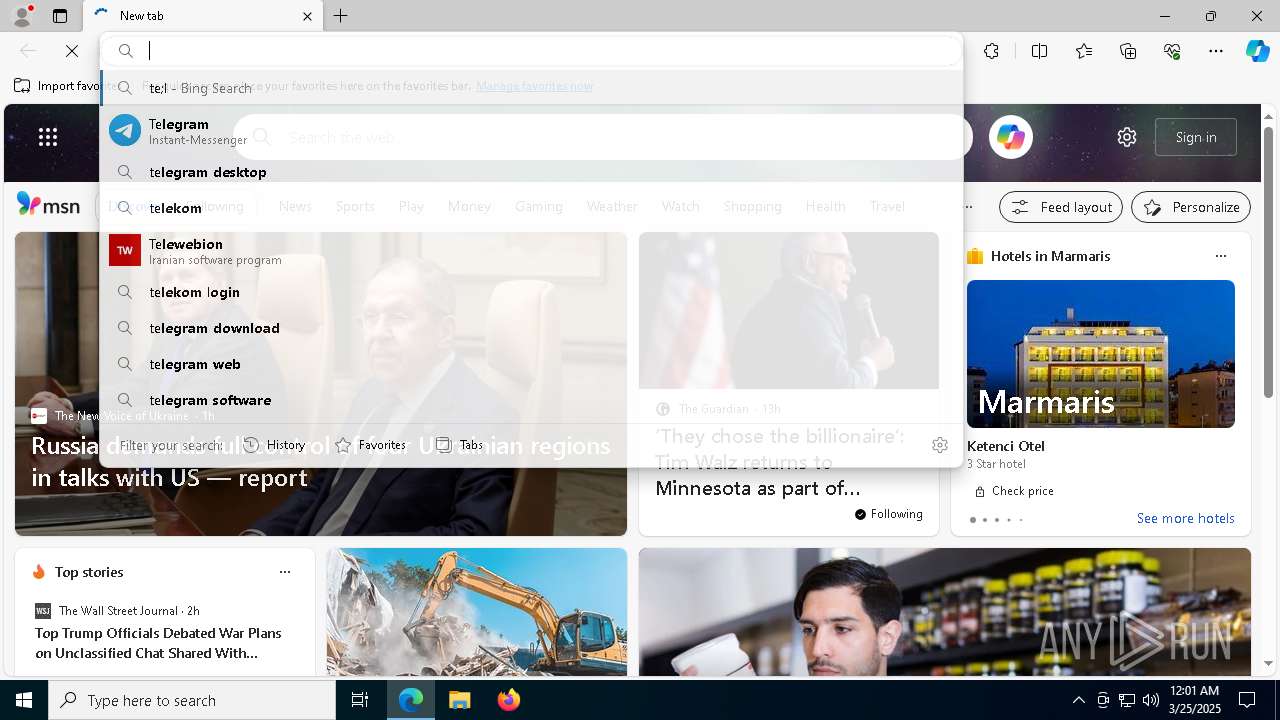1280x720 pixels.
Task: Open the page settings gear near Sign in
Action: pyautogui.click(x=1127, y=137)
